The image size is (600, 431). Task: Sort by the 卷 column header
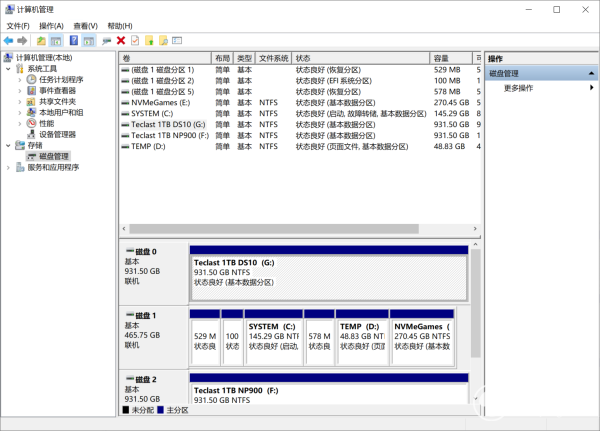pos(165,58)
